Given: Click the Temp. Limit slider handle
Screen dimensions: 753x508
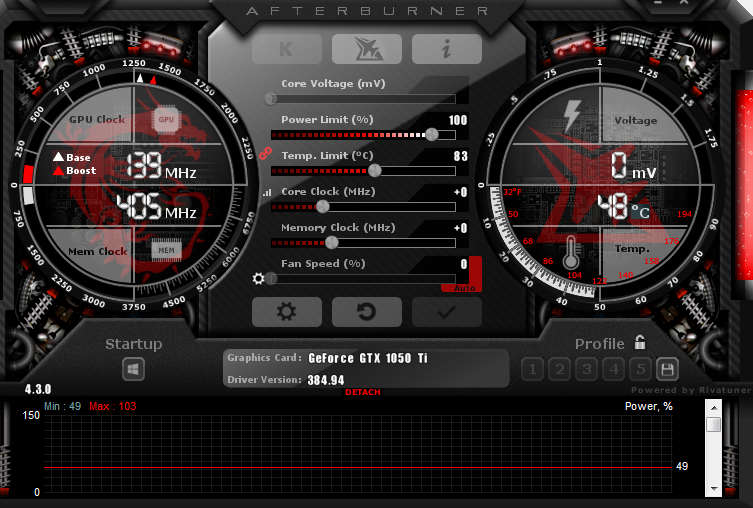Looking at the screenshot, I should coord(375,170).
